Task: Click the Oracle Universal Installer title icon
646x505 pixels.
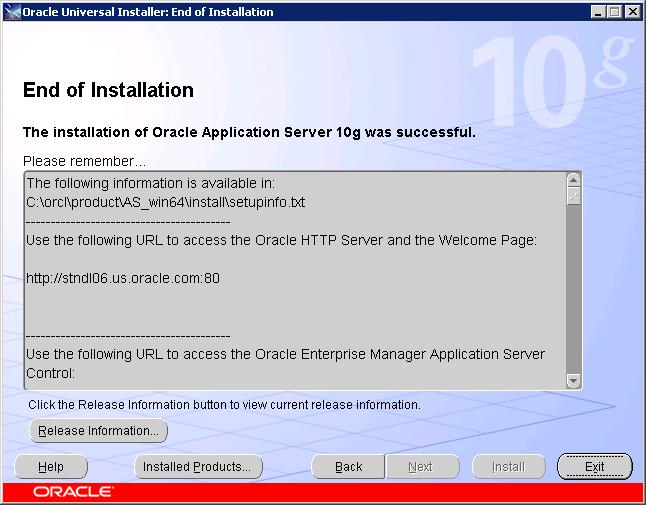Action: 12,12
